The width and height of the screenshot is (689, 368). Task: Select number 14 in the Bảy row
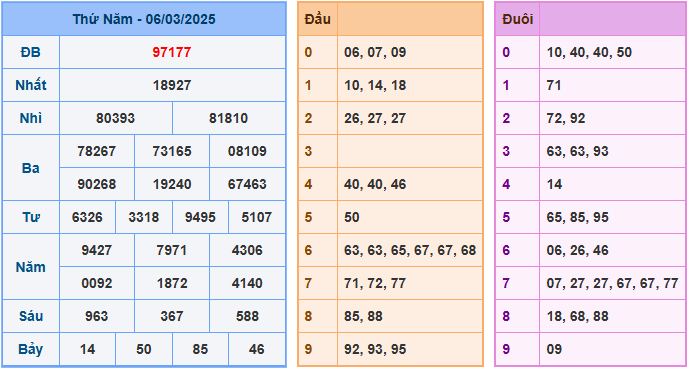coord(87,349)
